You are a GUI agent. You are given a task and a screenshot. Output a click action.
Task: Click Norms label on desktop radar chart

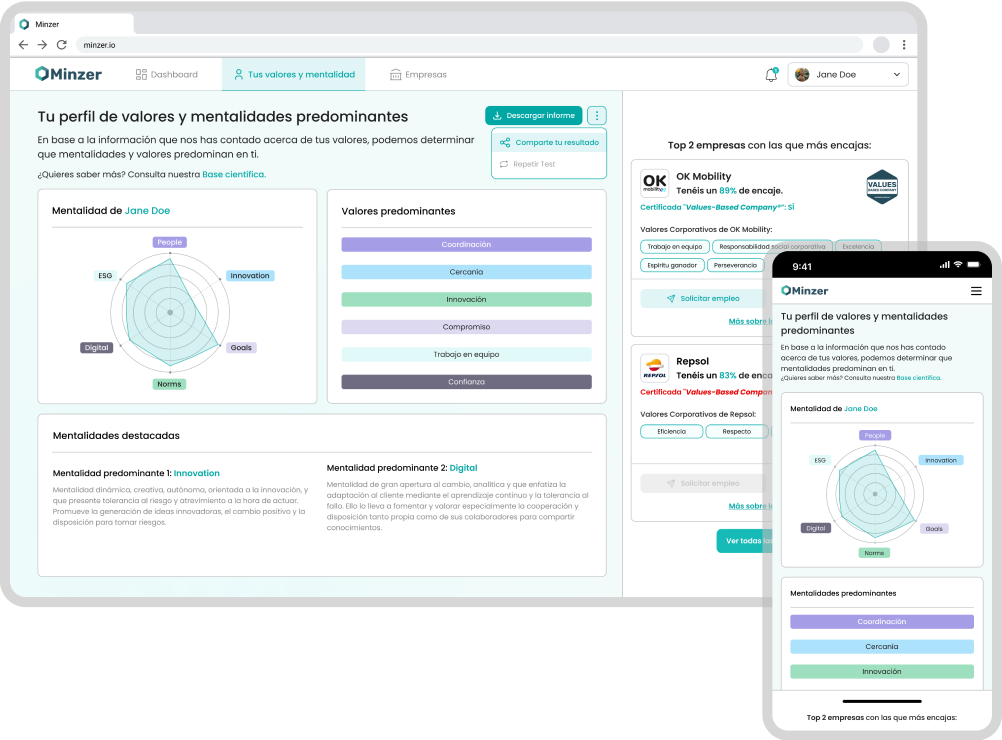[x=169, y=384]
